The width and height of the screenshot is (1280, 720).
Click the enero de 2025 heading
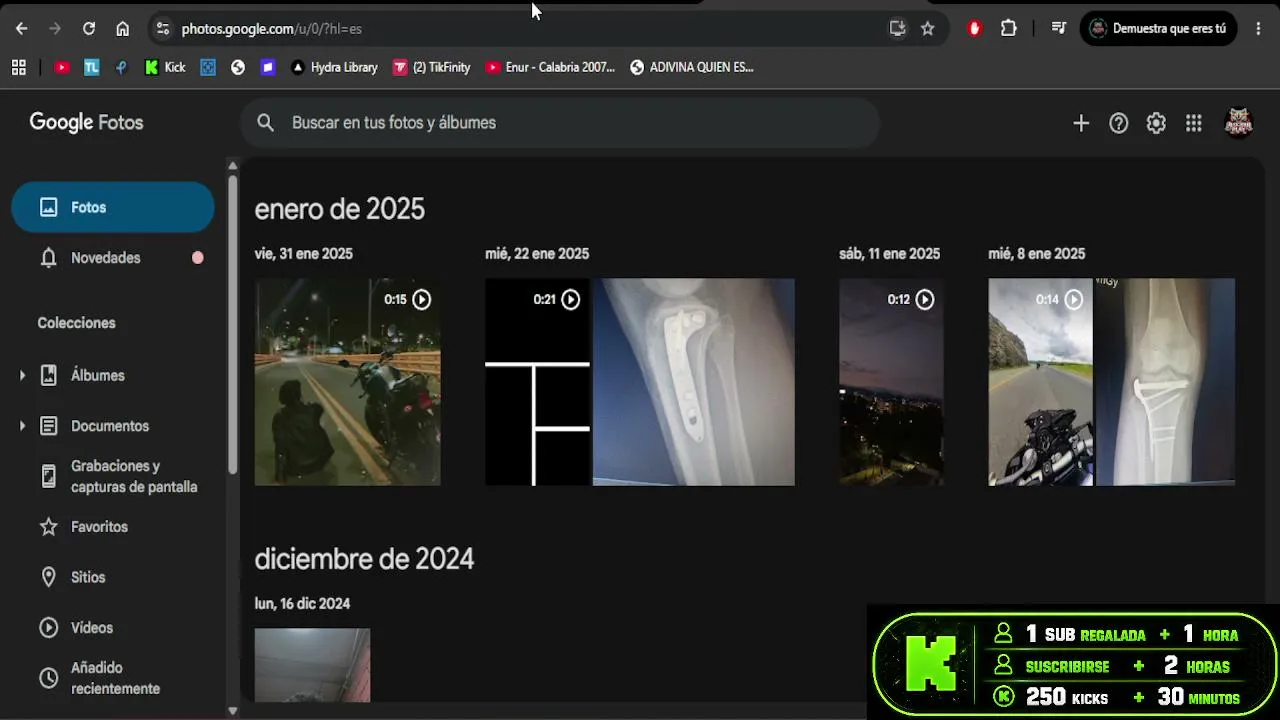coord(339,209)
